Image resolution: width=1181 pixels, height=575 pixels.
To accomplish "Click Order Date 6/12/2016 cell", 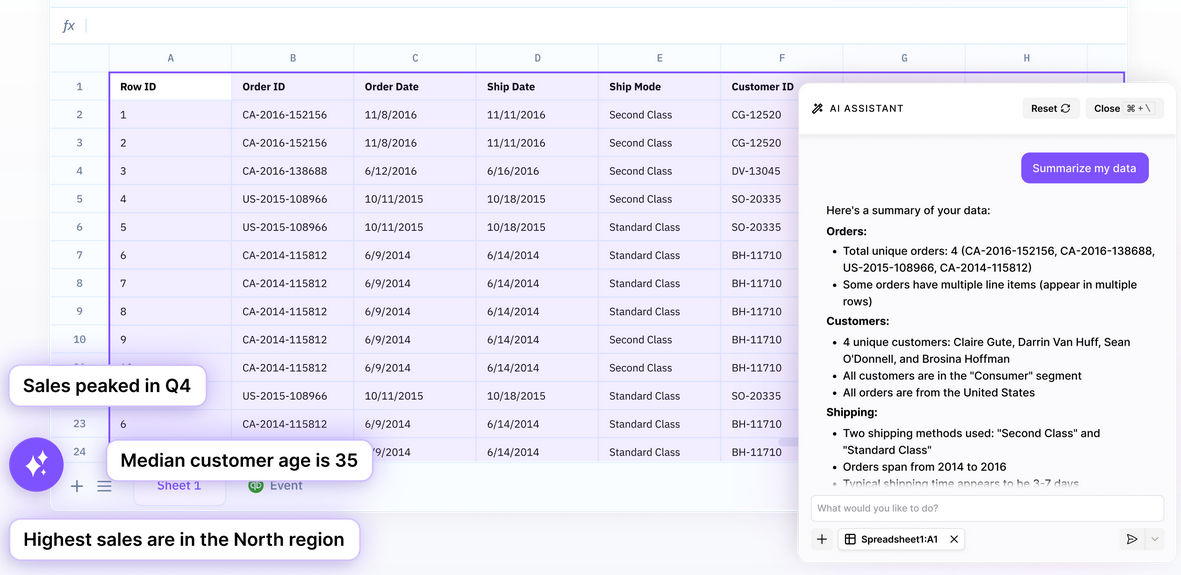I will click(415, 171).
